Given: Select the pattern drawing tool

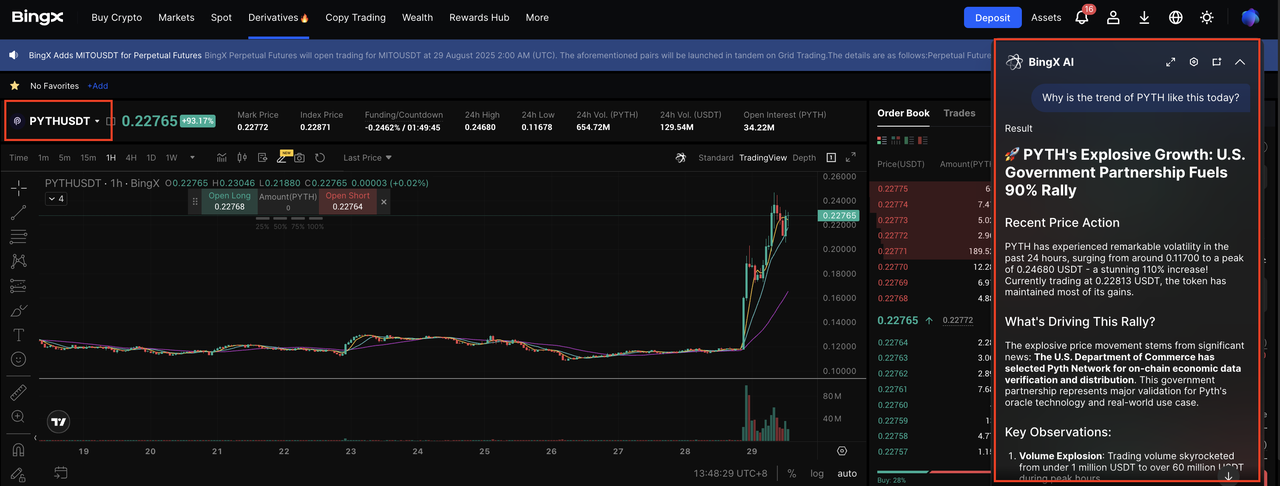Looking at the screenshot, I should (18, 261).
